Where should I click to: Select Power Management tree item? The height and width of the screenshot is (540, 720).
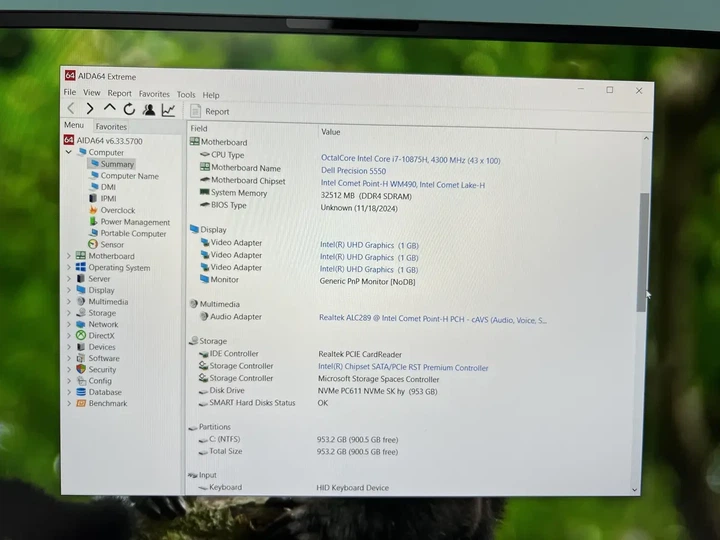[x=129, y=222]
